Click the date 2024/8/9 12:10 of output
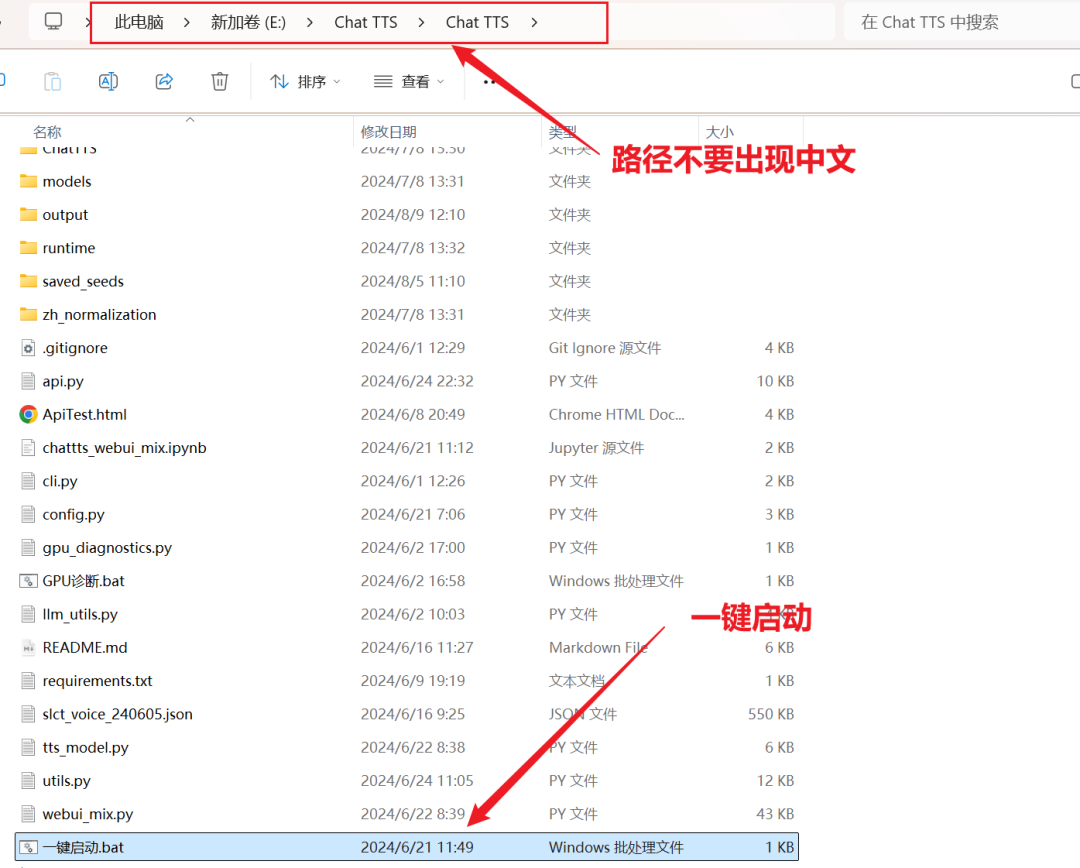1080x868 pixels. (x=413, y=214)
